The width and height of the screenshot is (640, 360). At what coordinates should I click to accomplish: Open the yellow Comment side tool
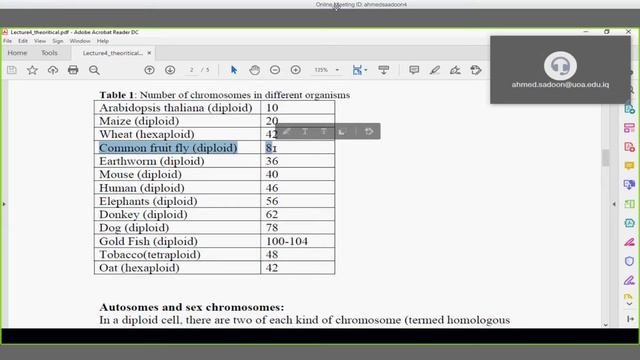pyautogui.click(x=629, y=166)
